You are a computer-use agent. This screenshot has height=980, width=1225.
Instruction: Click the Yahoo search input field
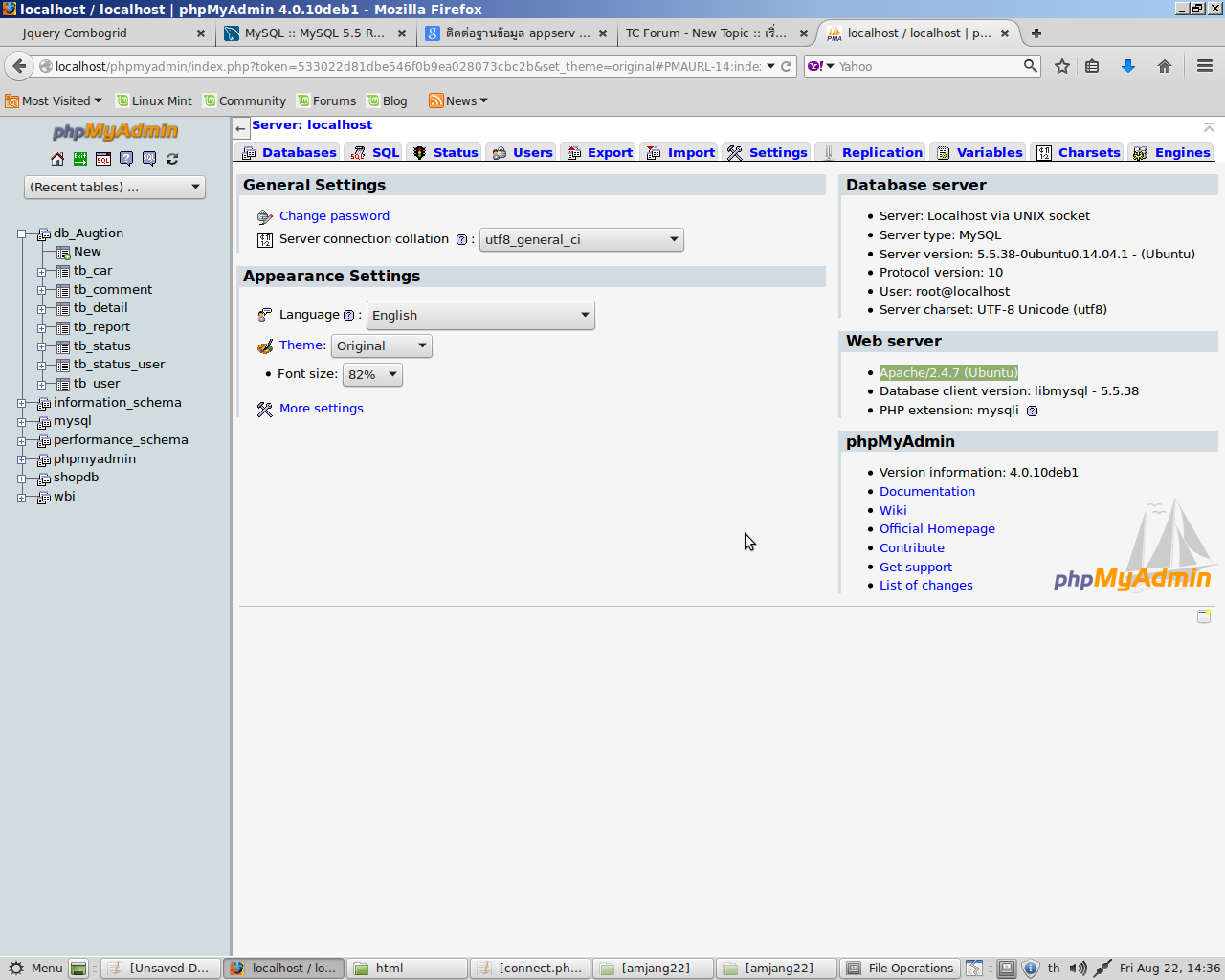[926, 66]
